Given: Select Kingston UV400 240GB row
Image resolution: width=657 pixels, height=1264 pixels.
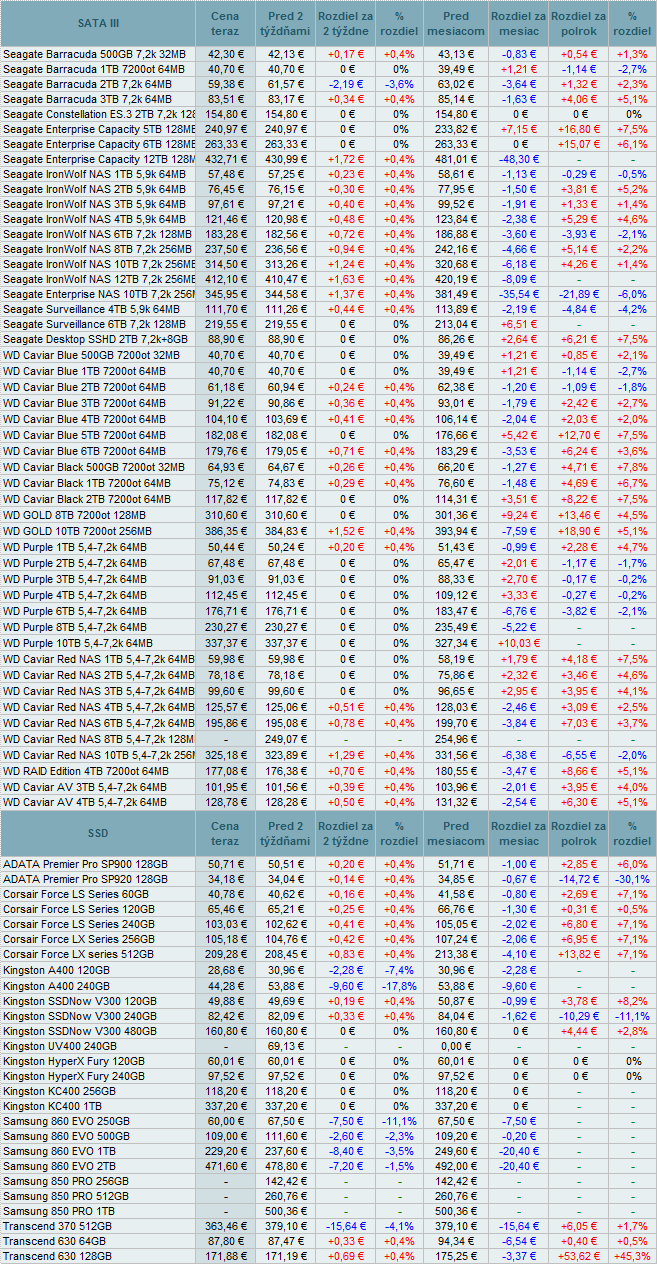Looking at the screenshot, I should [328, 1046].
